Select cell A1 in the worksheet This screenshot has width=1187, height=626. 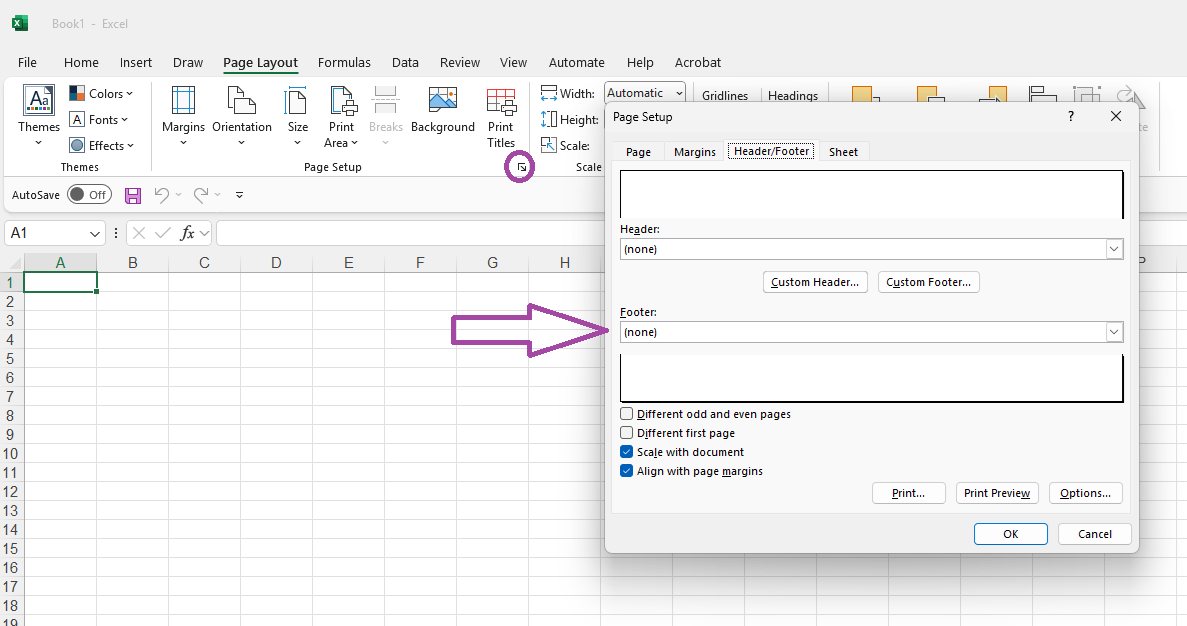pos(61,282)
